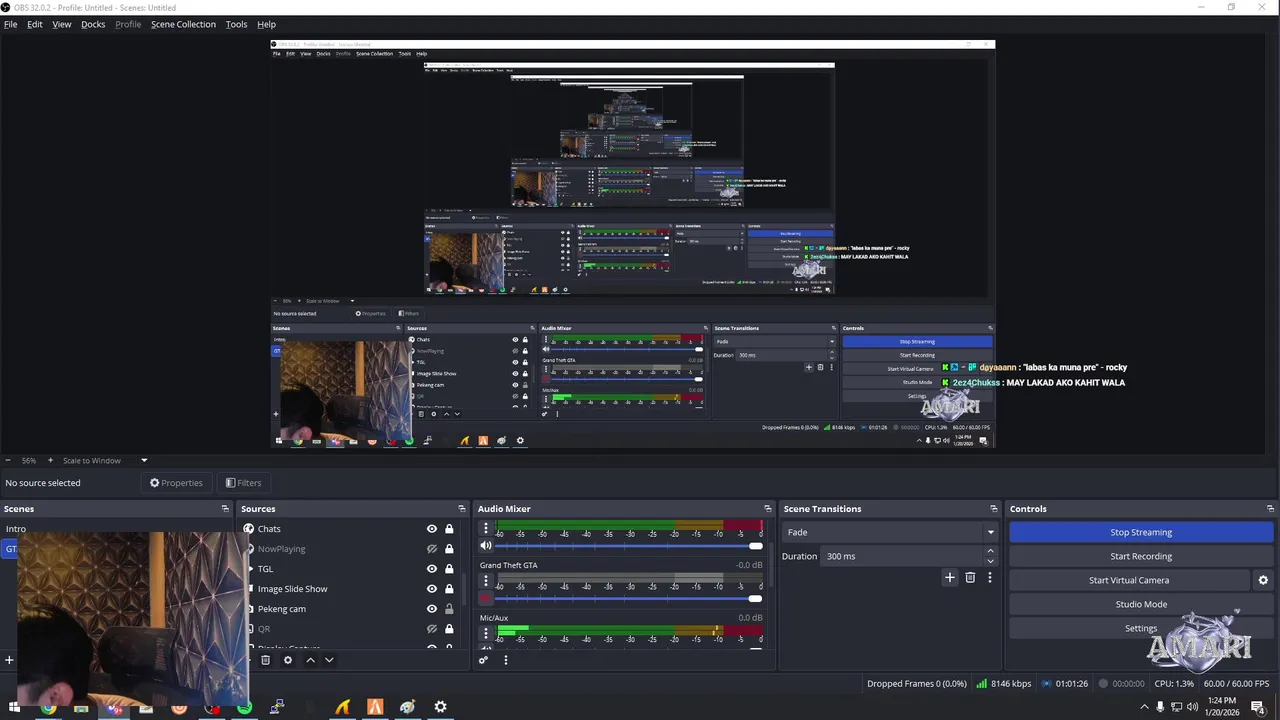Hide the TGL source
1280x720 pixels.
(432, 569)
